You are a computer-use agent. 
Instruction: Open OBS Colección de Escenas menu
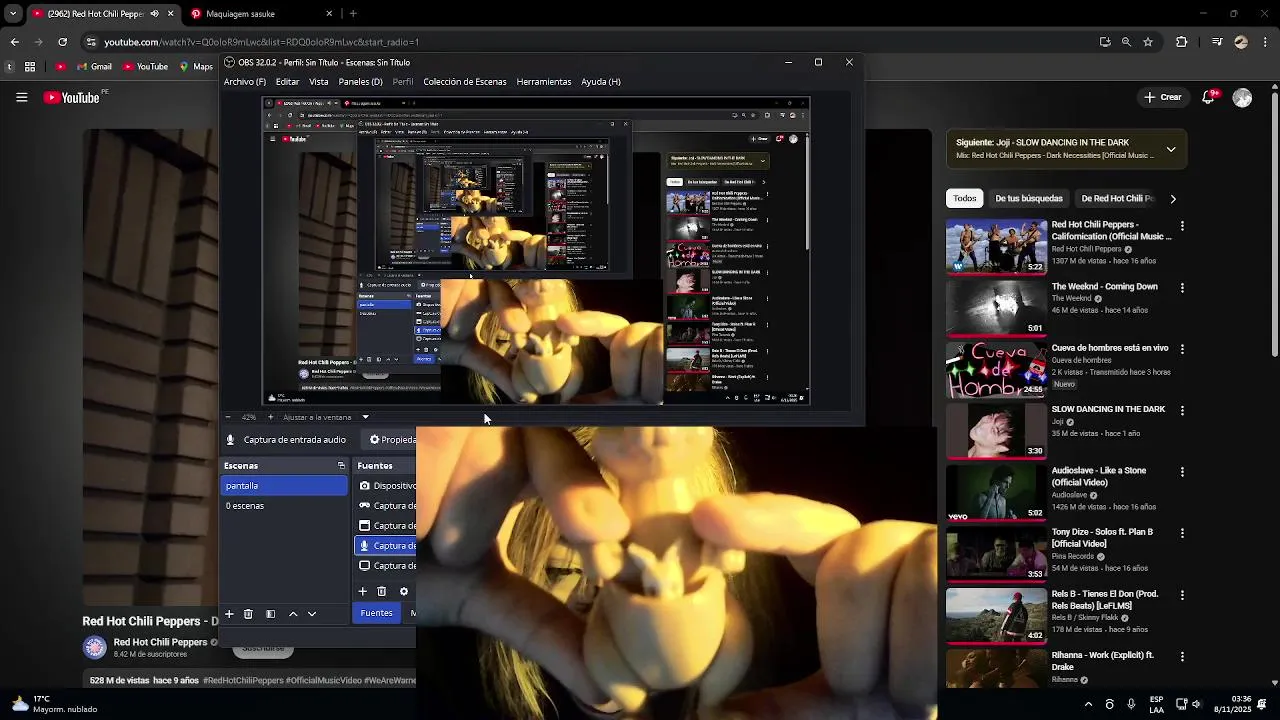464,82
